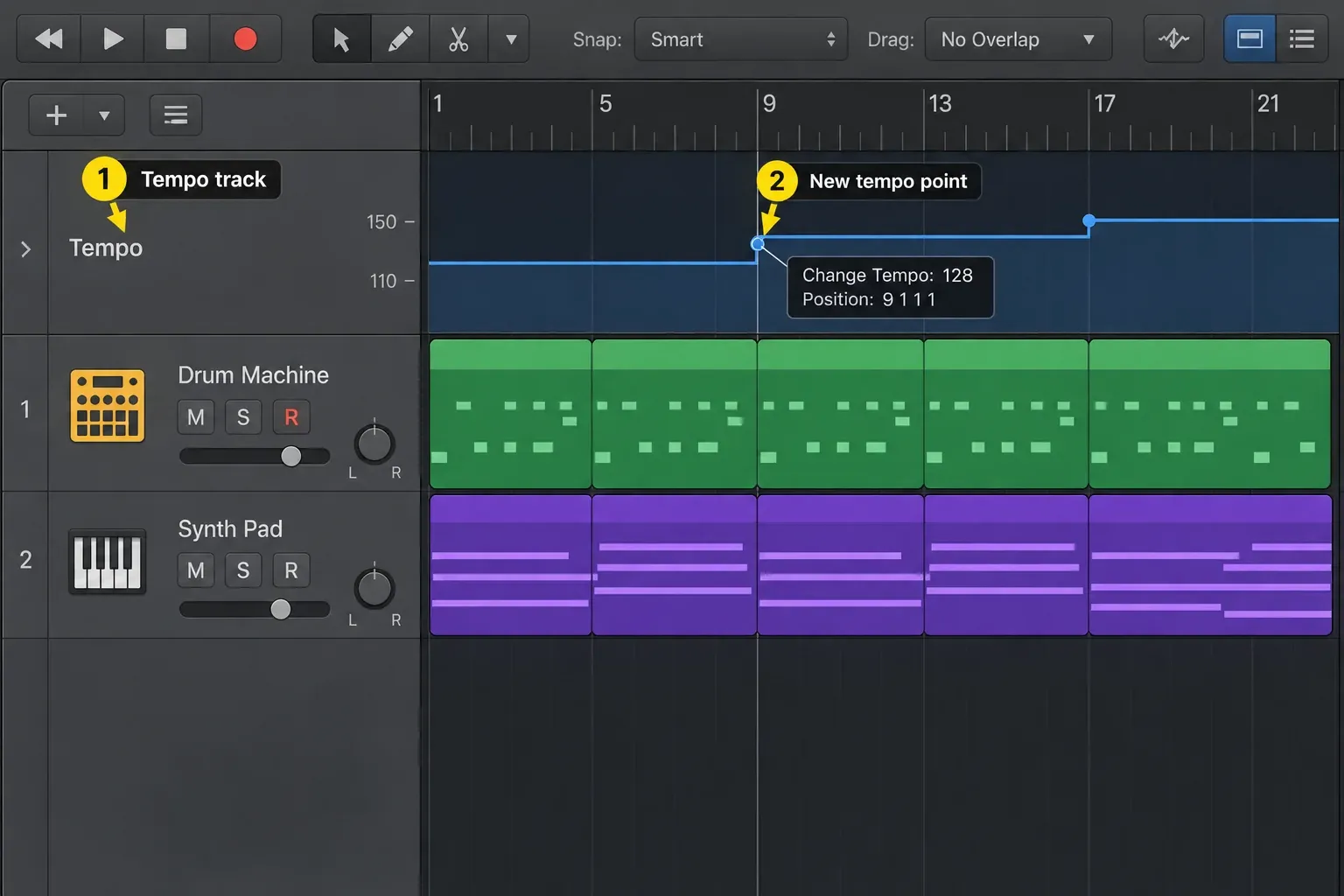Click the rewind transport button
The width and height of the screenshot is (1344, 896).
click(49, 38)
